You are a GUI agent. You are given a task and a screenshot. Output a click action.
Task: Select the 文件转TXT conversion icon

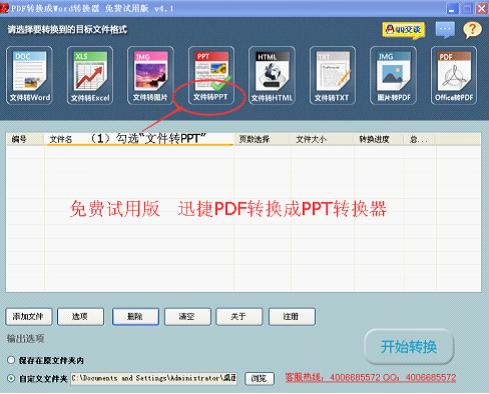pos(332,75)
